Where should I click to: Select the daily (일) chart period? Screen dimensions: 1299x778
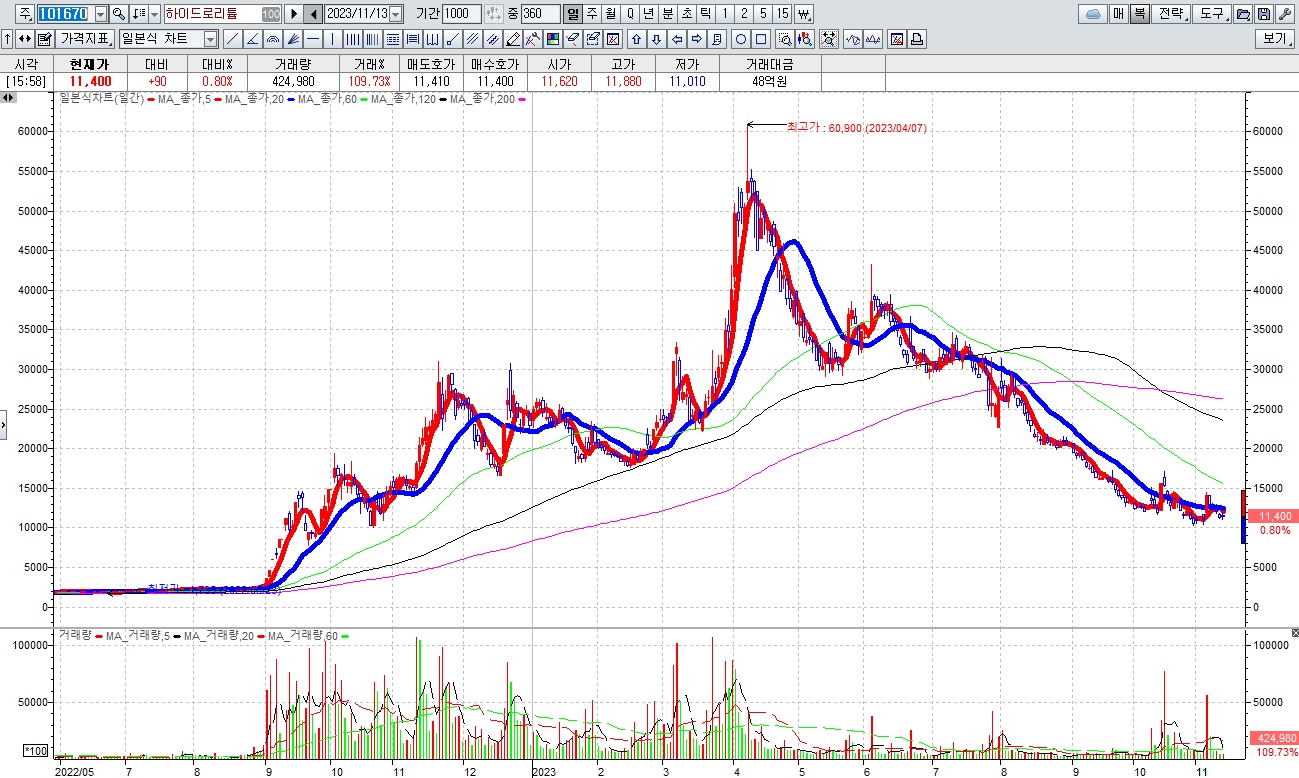point(572,14)
